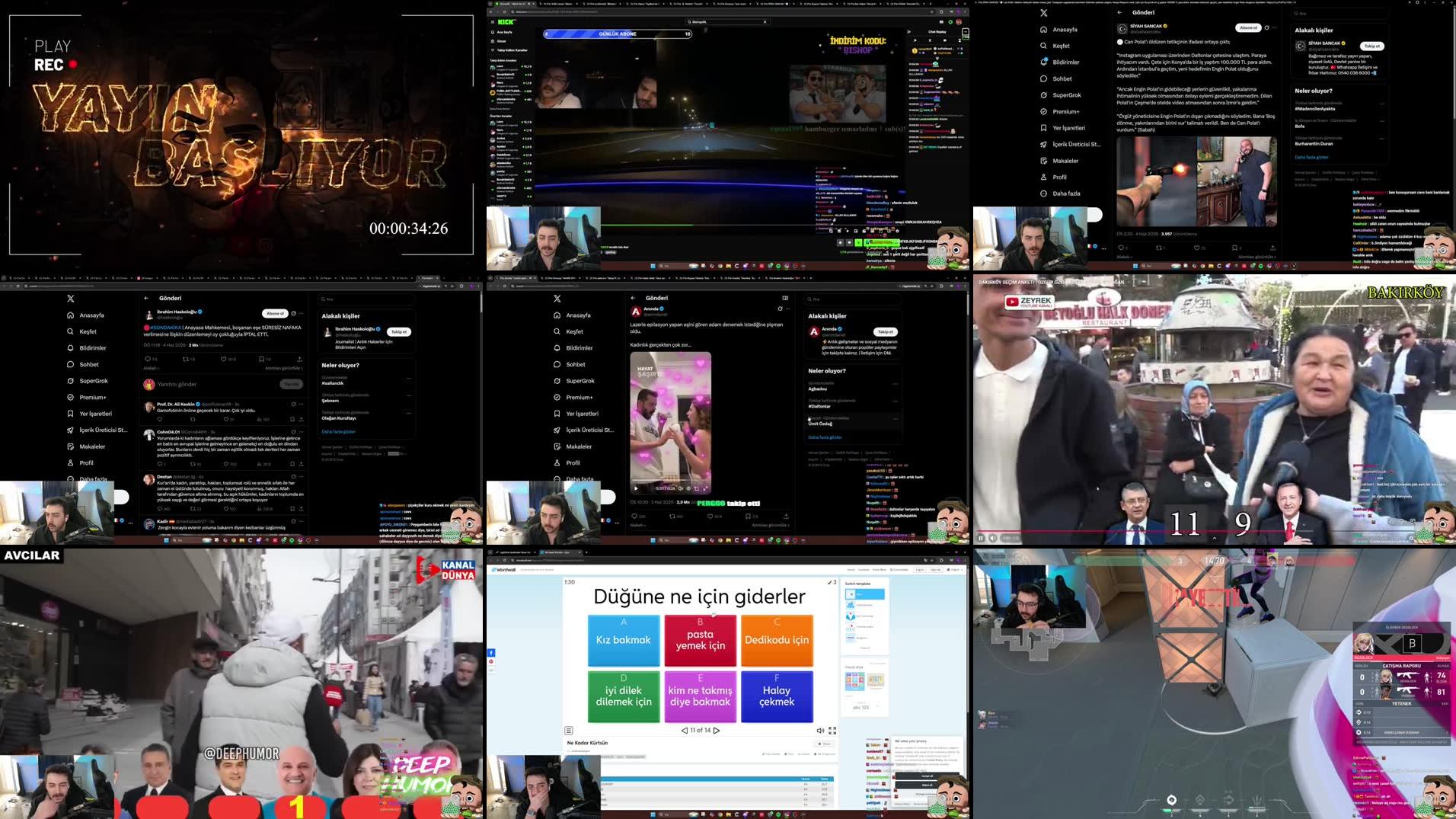
Task: Open options for the #sallandık trend
Action: pos(409,379)
